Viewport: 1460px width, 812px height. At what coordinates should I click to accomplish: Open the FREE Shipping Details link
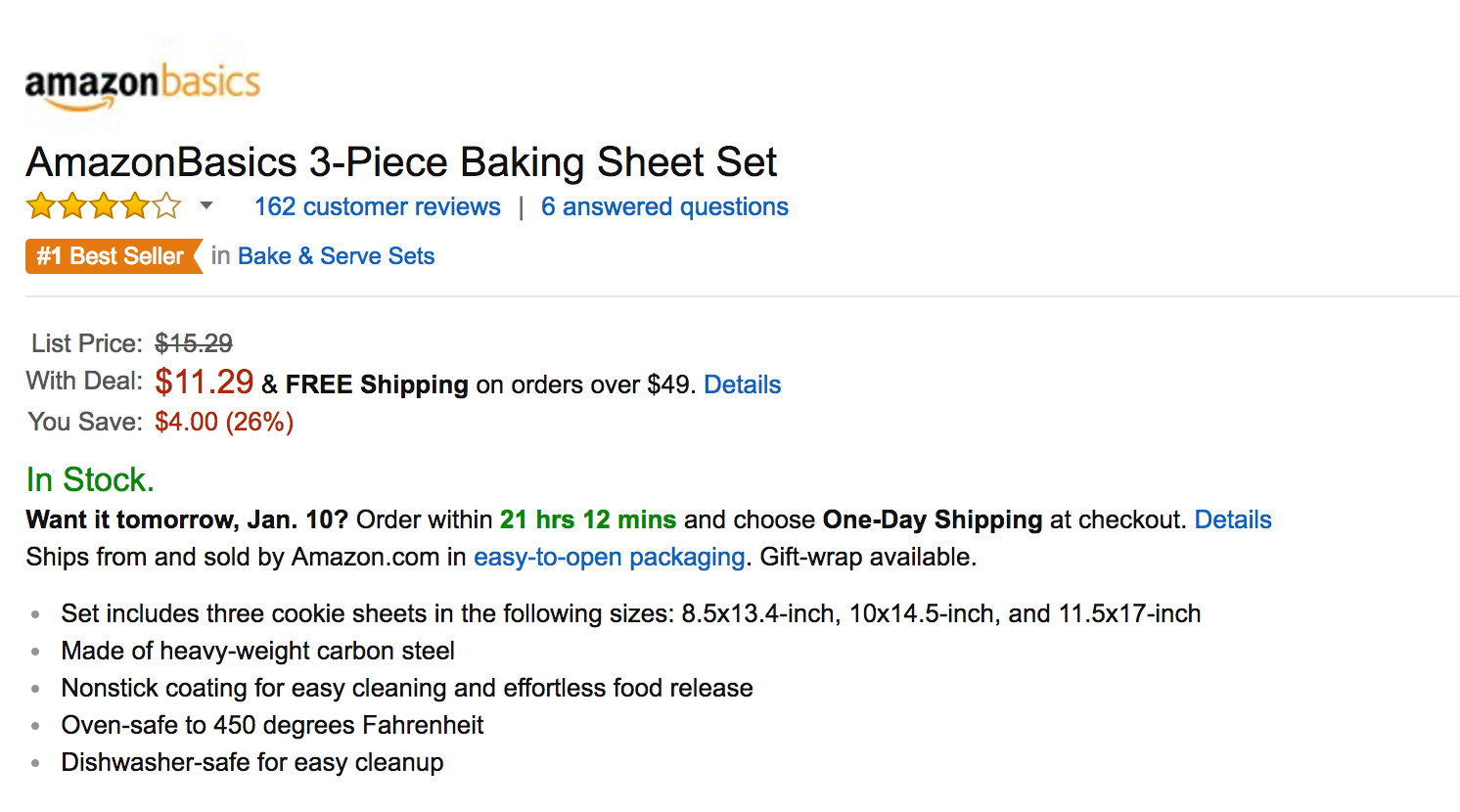(742, 384)
